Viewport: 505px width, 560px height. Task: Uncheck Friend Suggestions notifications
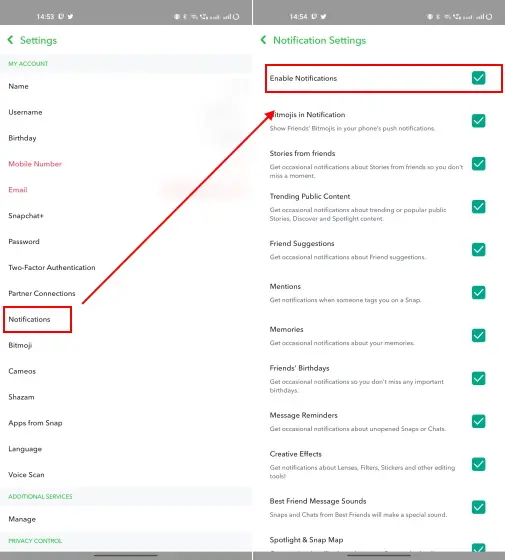[478, 249]
